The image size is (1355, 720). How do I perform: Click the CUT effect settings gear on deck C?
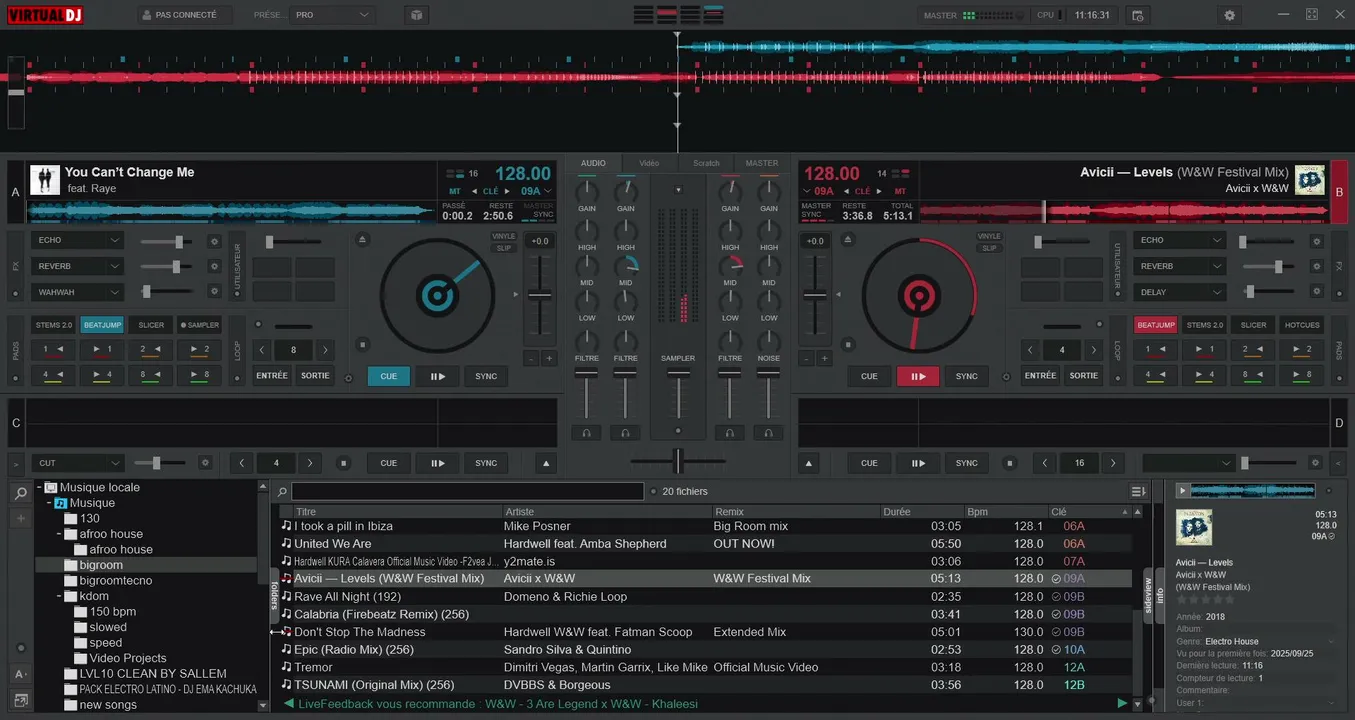(205, 463)
